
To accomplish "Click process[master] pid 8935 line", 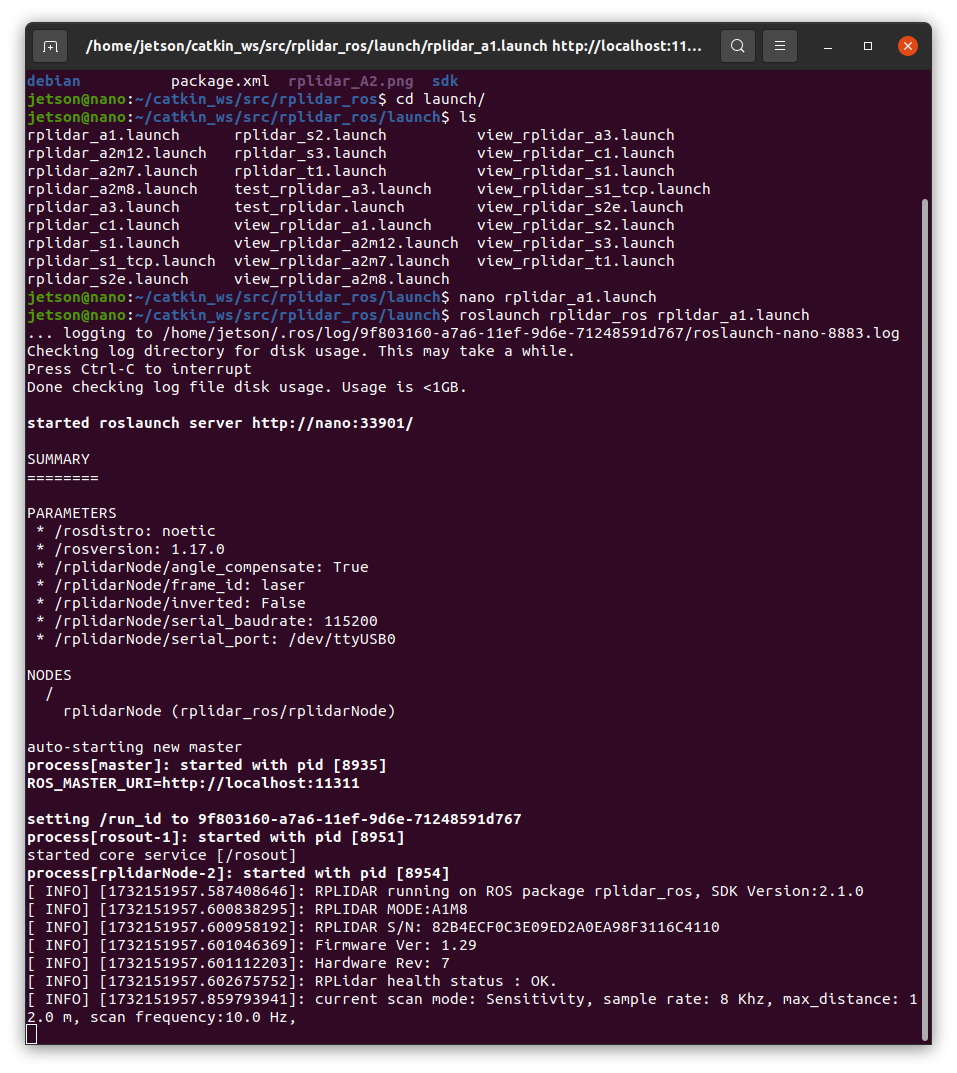I will pos(207,766).
